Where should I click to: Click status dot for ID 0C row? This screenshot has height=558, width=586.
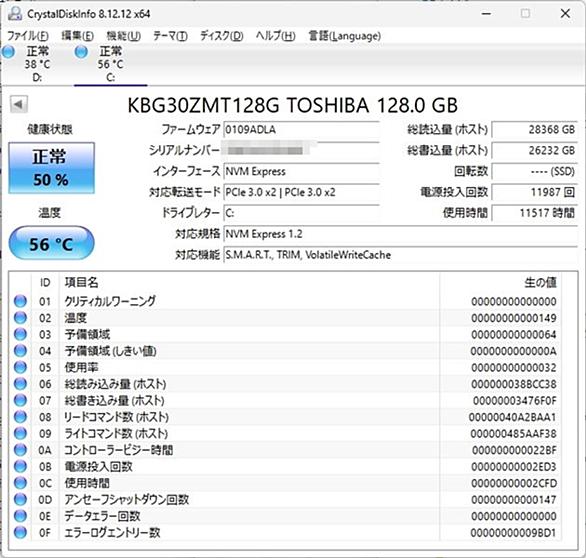tap(20, 483)
